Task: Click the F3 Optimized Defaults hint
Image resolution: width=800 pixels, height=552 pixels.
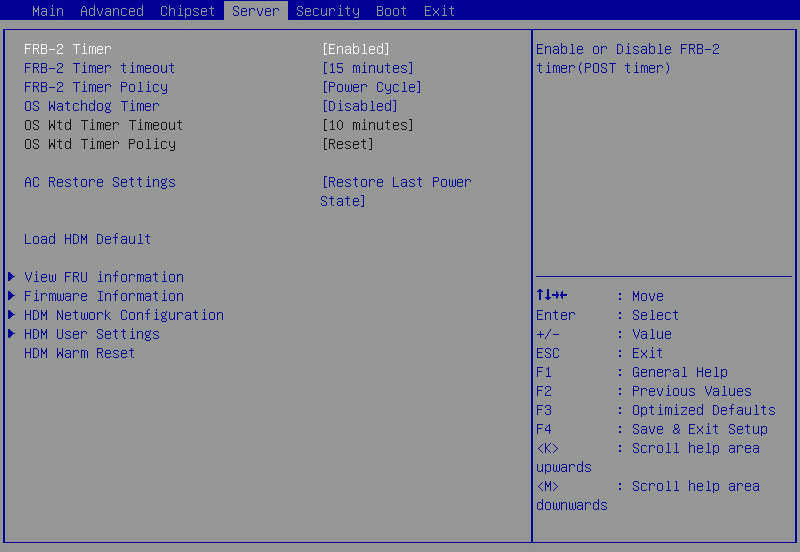Action: (656, 410)
